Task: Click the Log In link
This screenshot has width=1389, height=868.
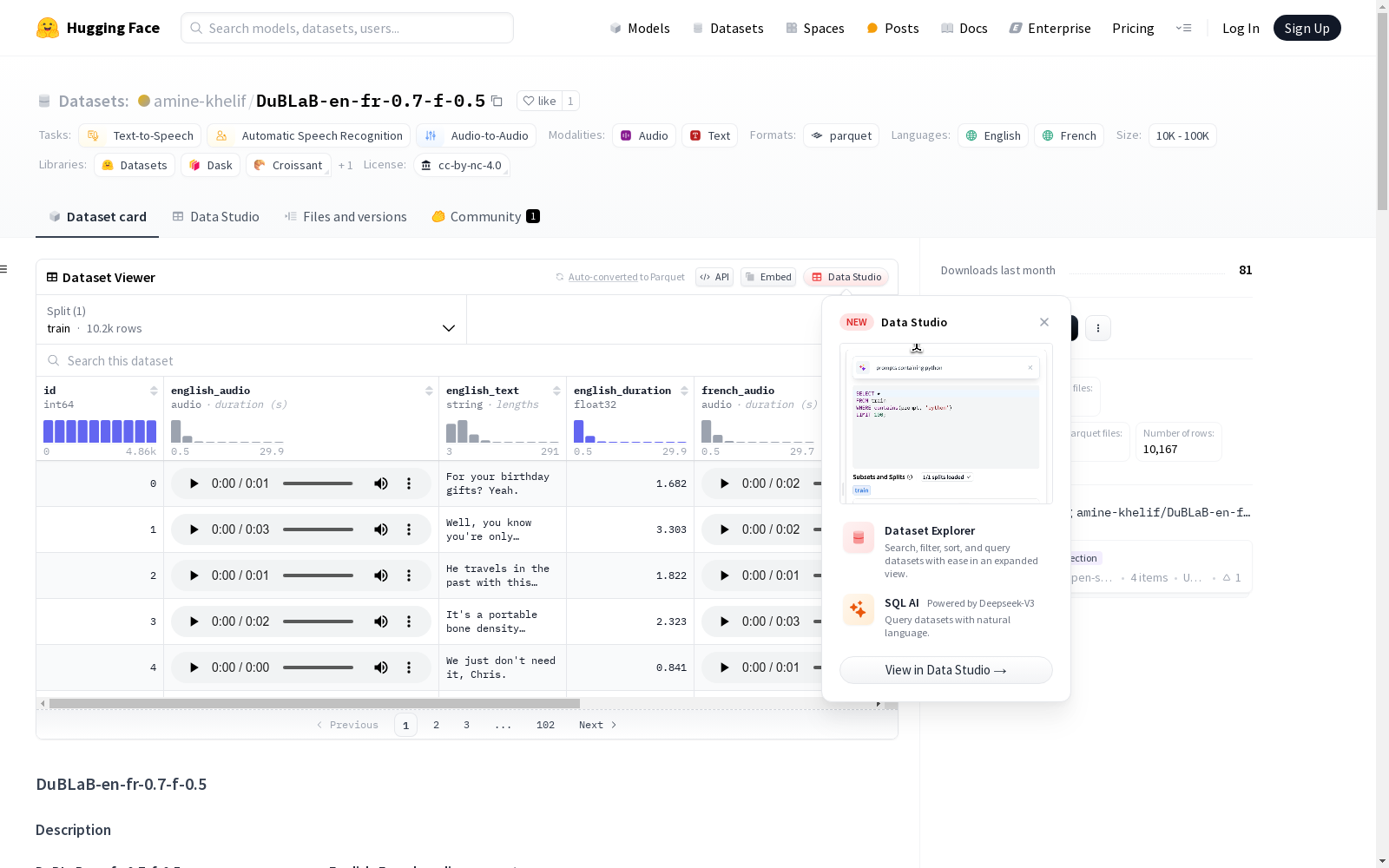Action: pyautogui.click(x=1241, y=28)
